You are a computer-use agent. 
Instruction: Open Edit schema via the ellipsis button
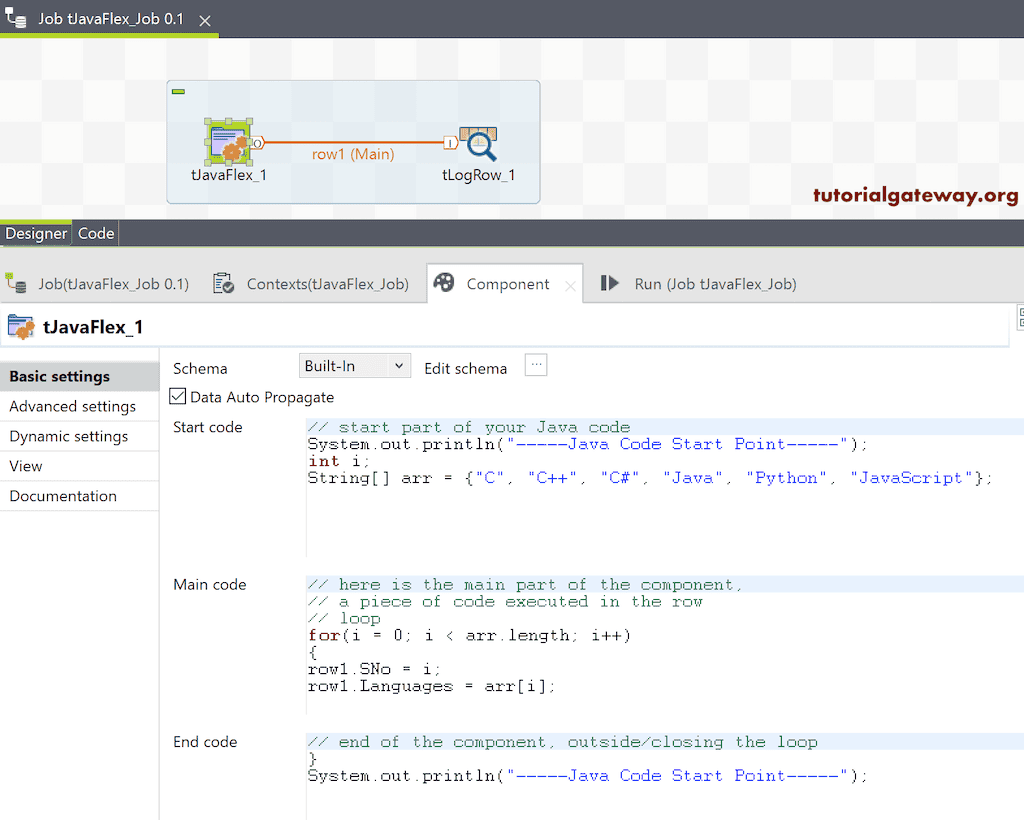tap(536, 365)
